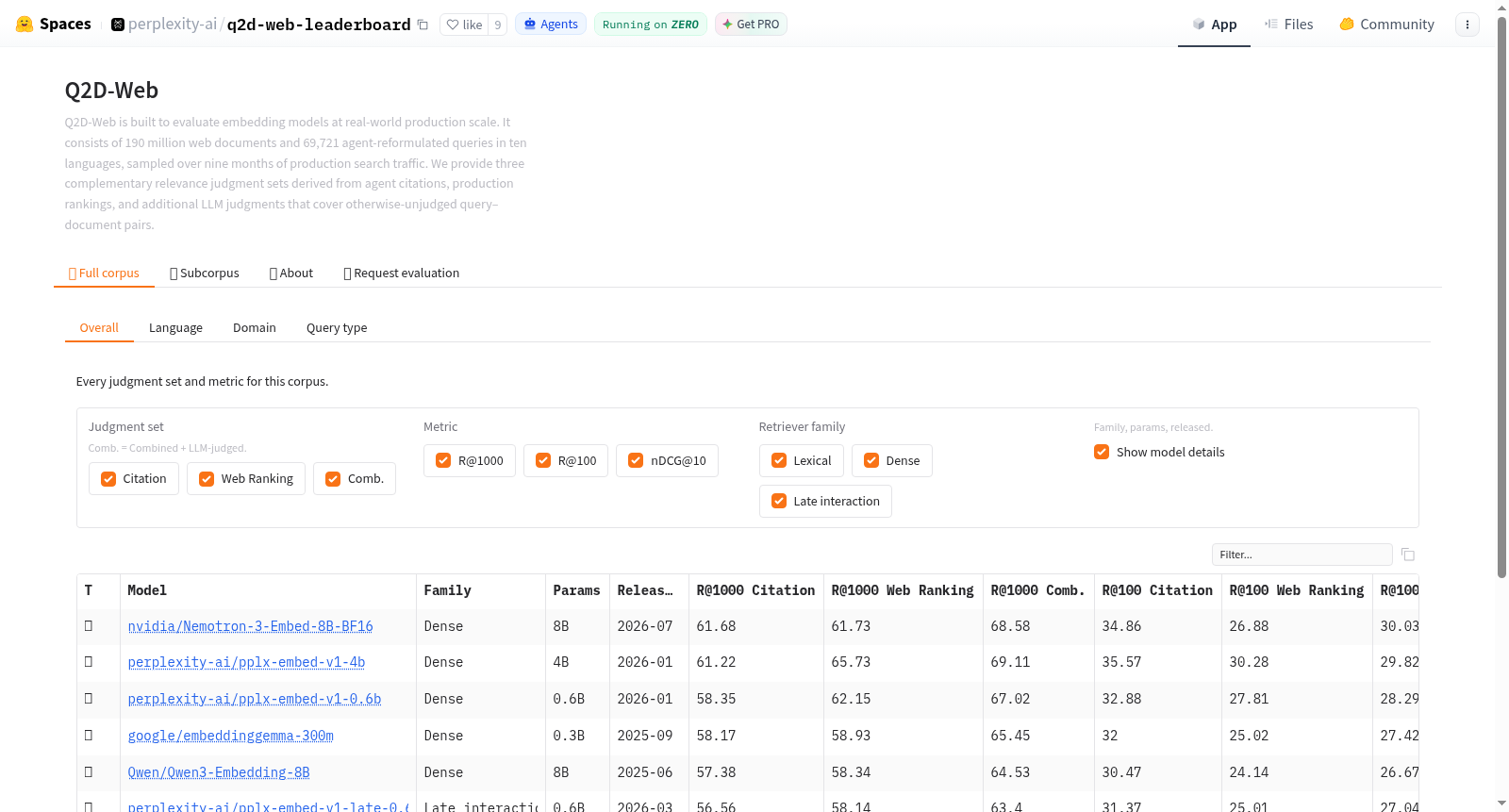Switch to the Language sub-tab
Image resolution: width=1509 pixels, height=812 pixels.
tap(175, 328)
